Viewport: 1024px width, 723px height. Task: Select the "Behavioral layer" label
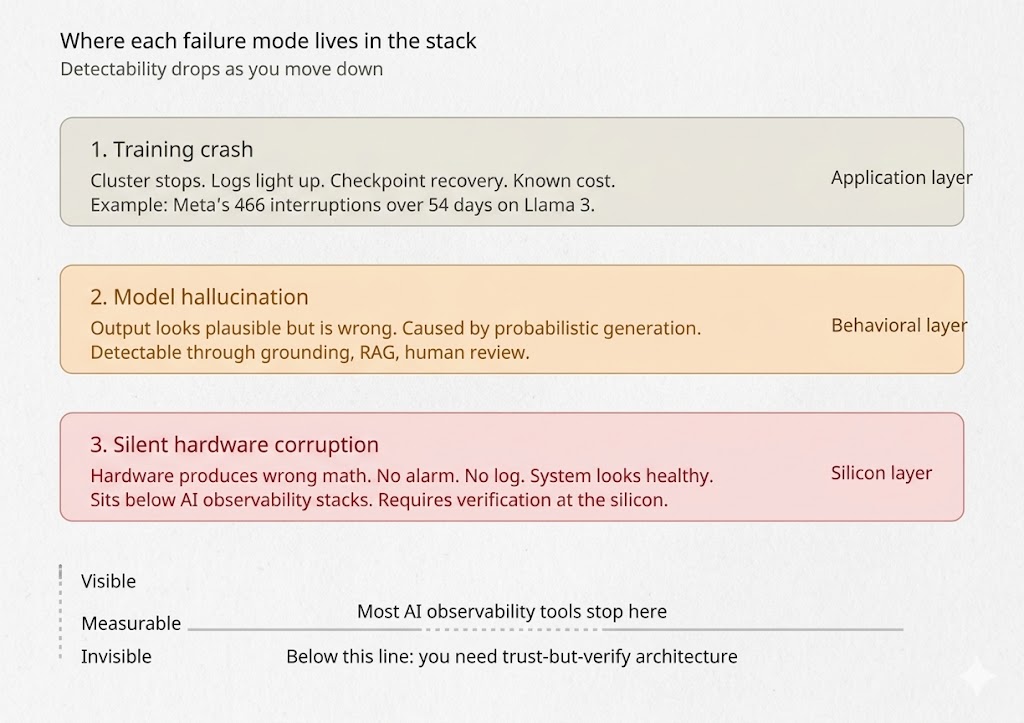[899, 325]
